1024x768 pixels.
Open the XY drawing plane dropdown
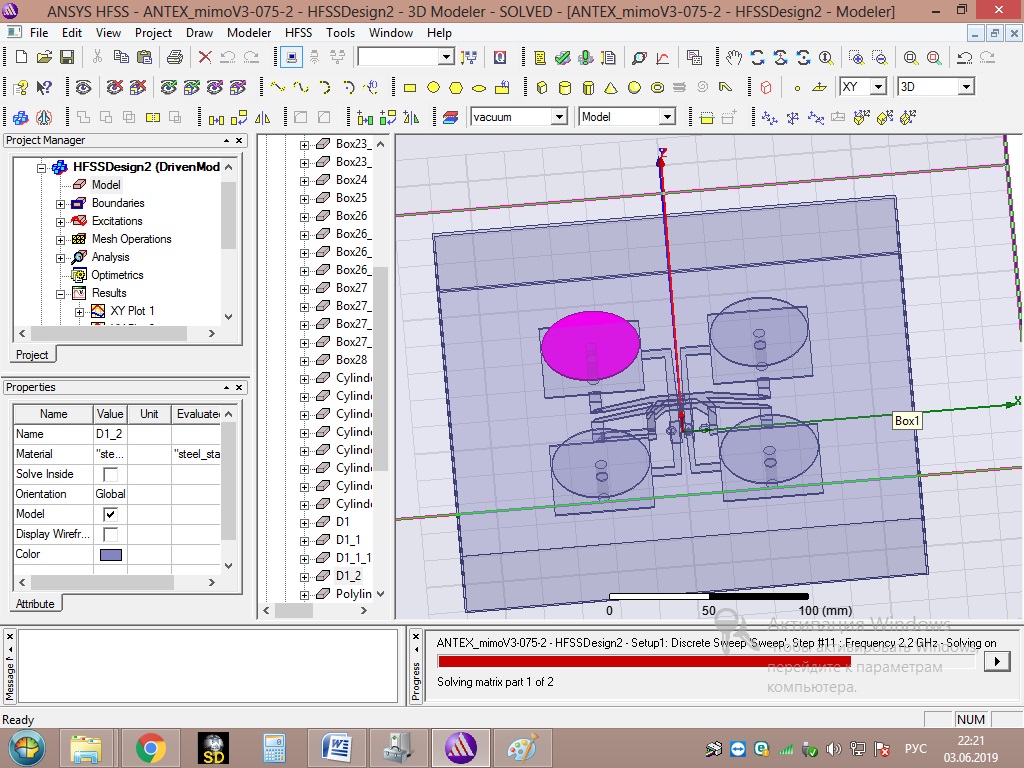[878, 87]
